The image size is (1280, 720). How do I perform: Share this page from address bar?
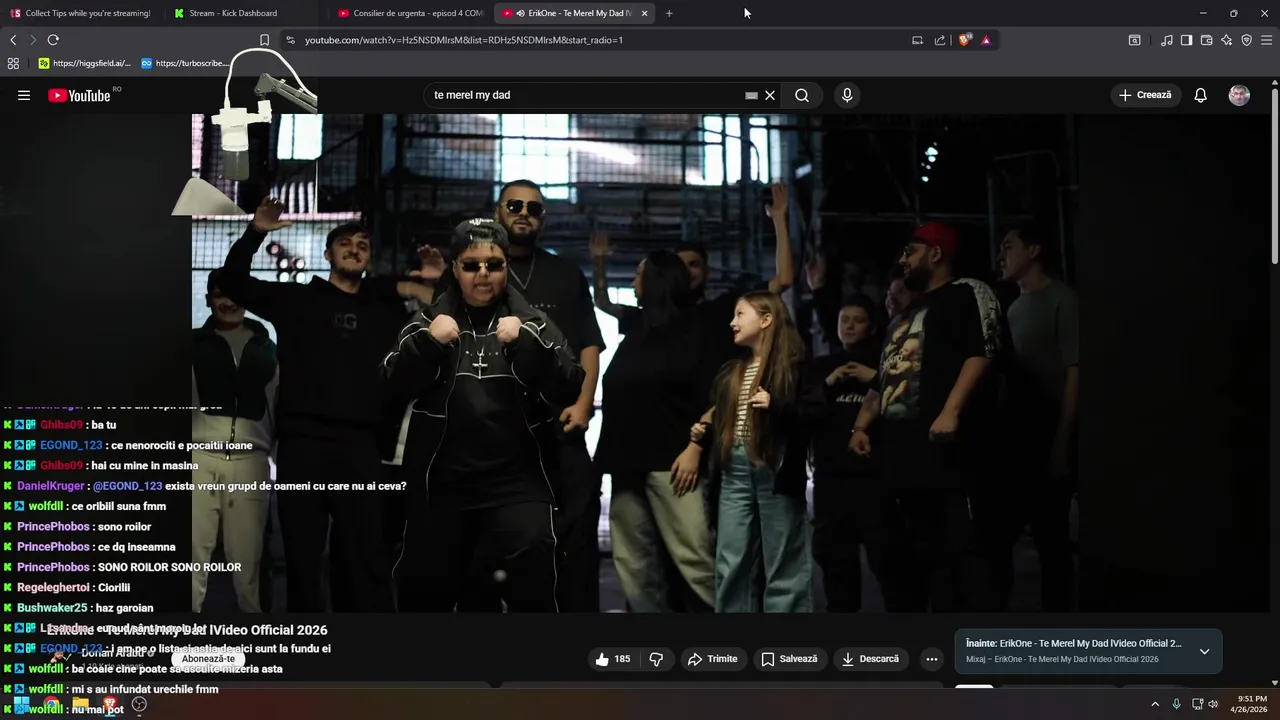[x=940, y=40]
